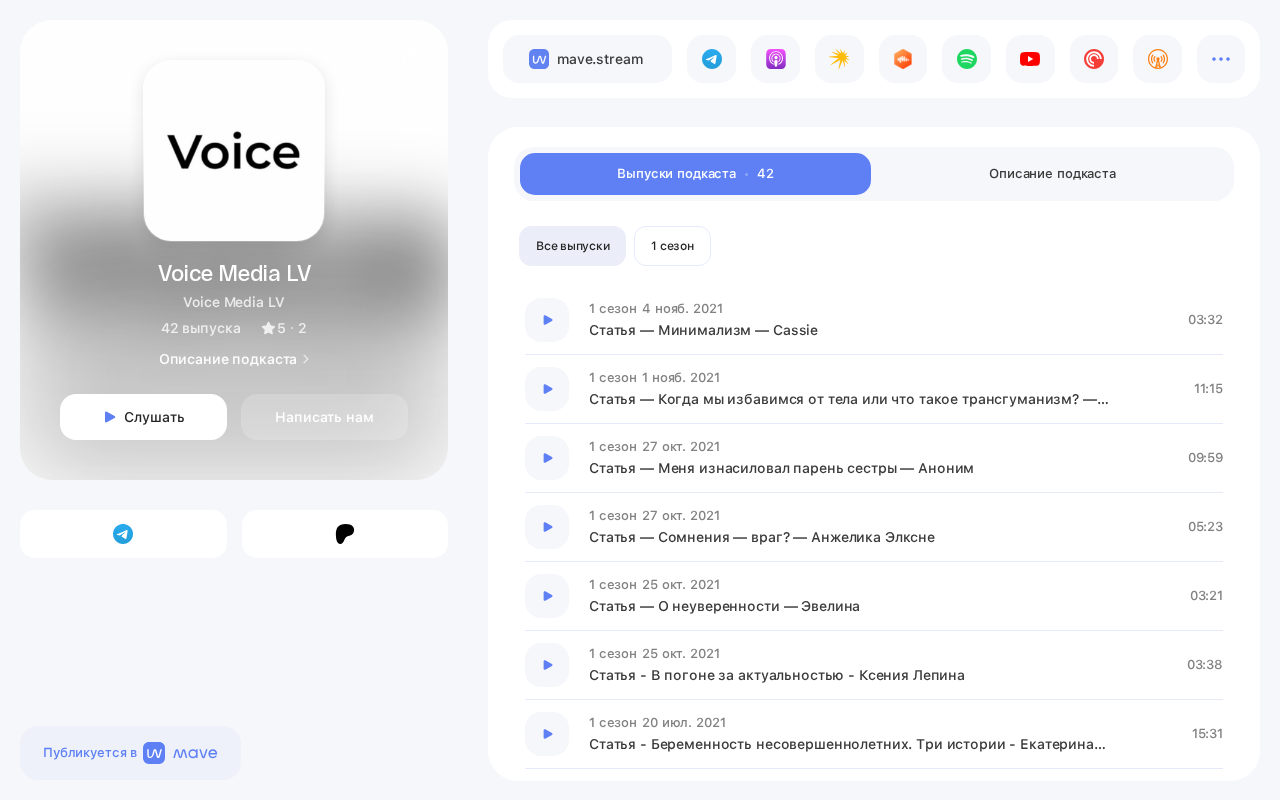The height and width of the screenshot is (800, 1280).
Task: Click the 'Слушать' button
Action: tap(143, 417)
